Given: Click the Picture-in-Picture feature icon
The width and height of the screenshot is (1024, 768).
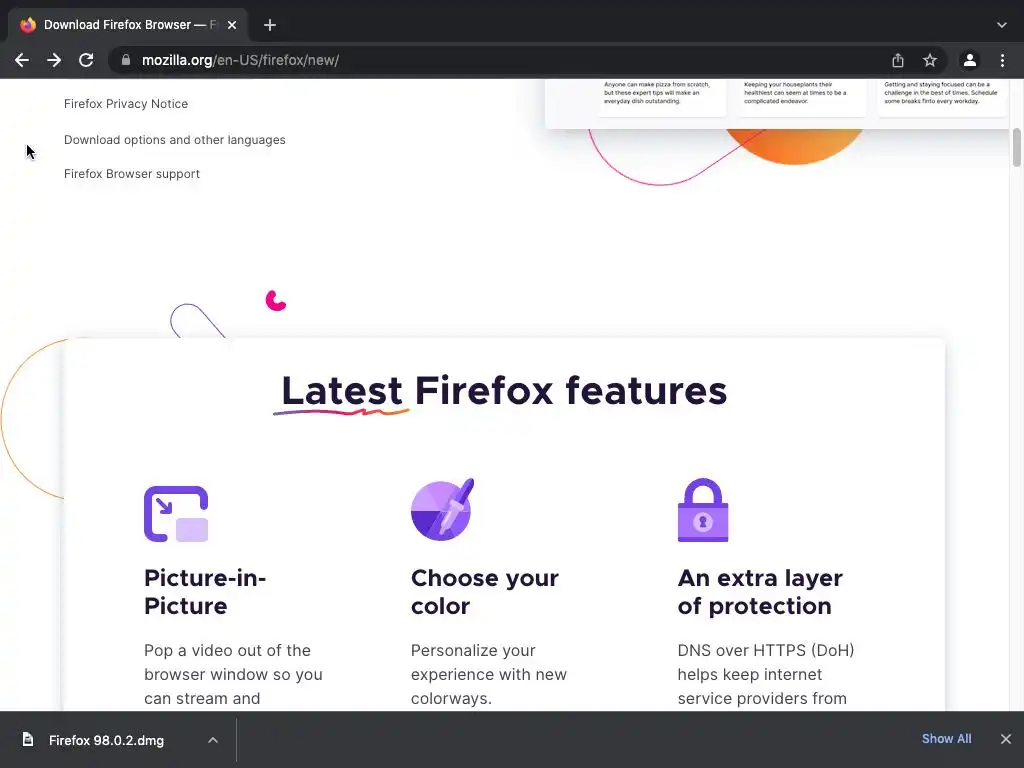Looking at the screenshot, I should tap(176, 514).
